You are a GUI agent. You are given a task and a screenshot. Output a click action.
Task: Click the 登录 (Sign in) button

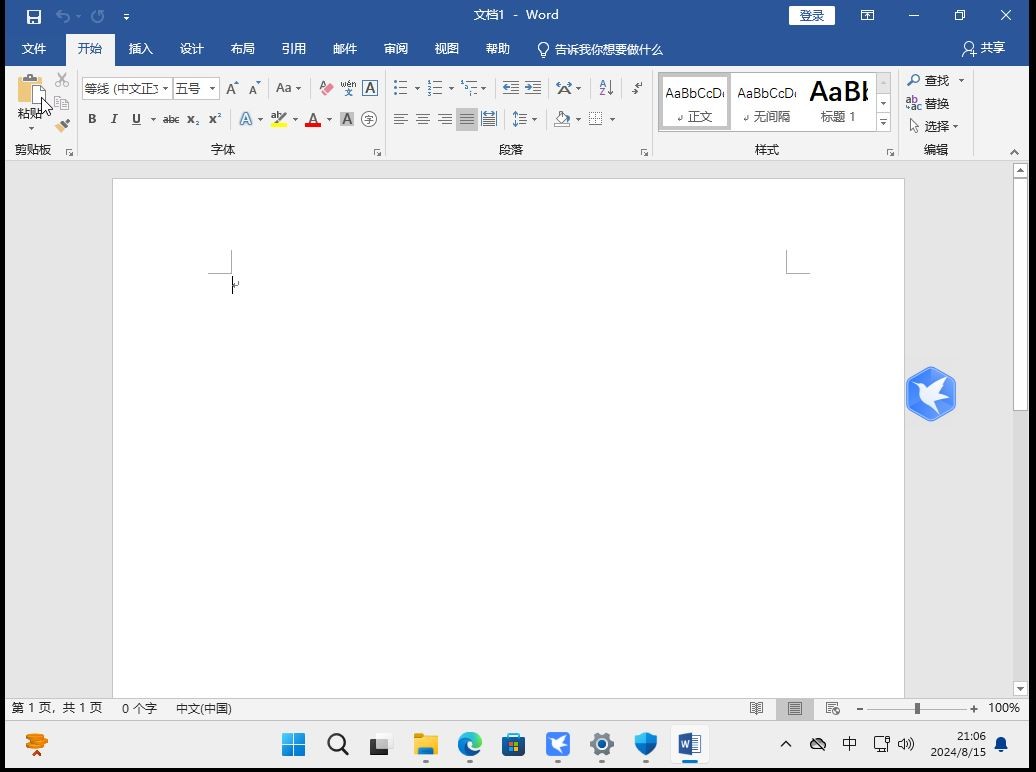(811, 15)
